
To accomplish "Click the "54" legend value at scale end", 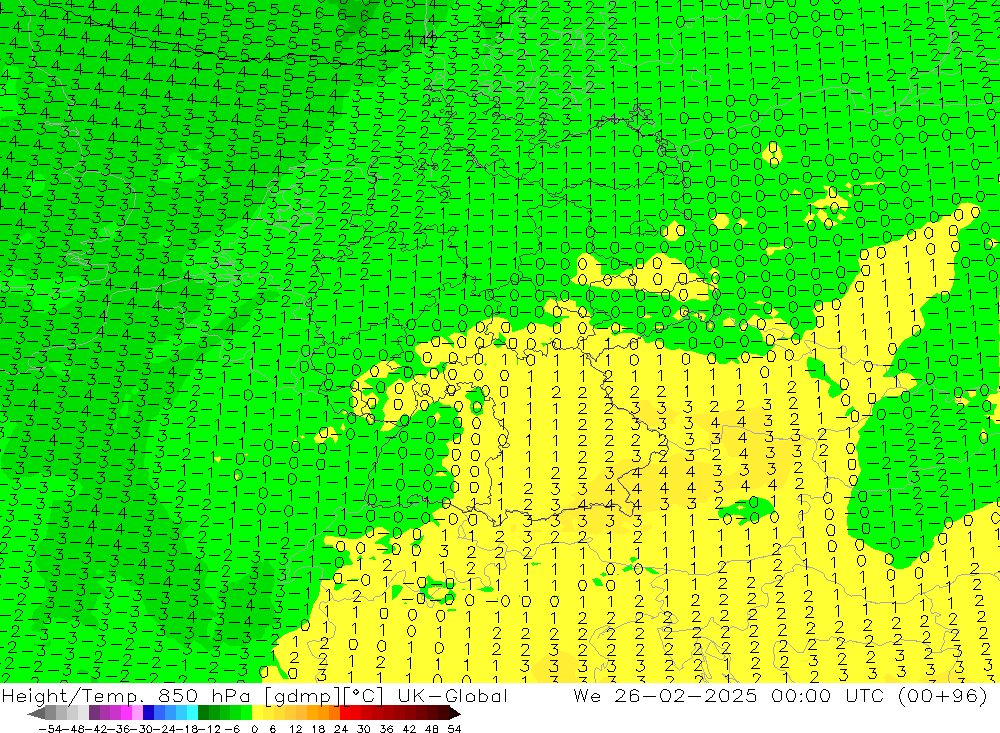I will [x=454, y=729].
